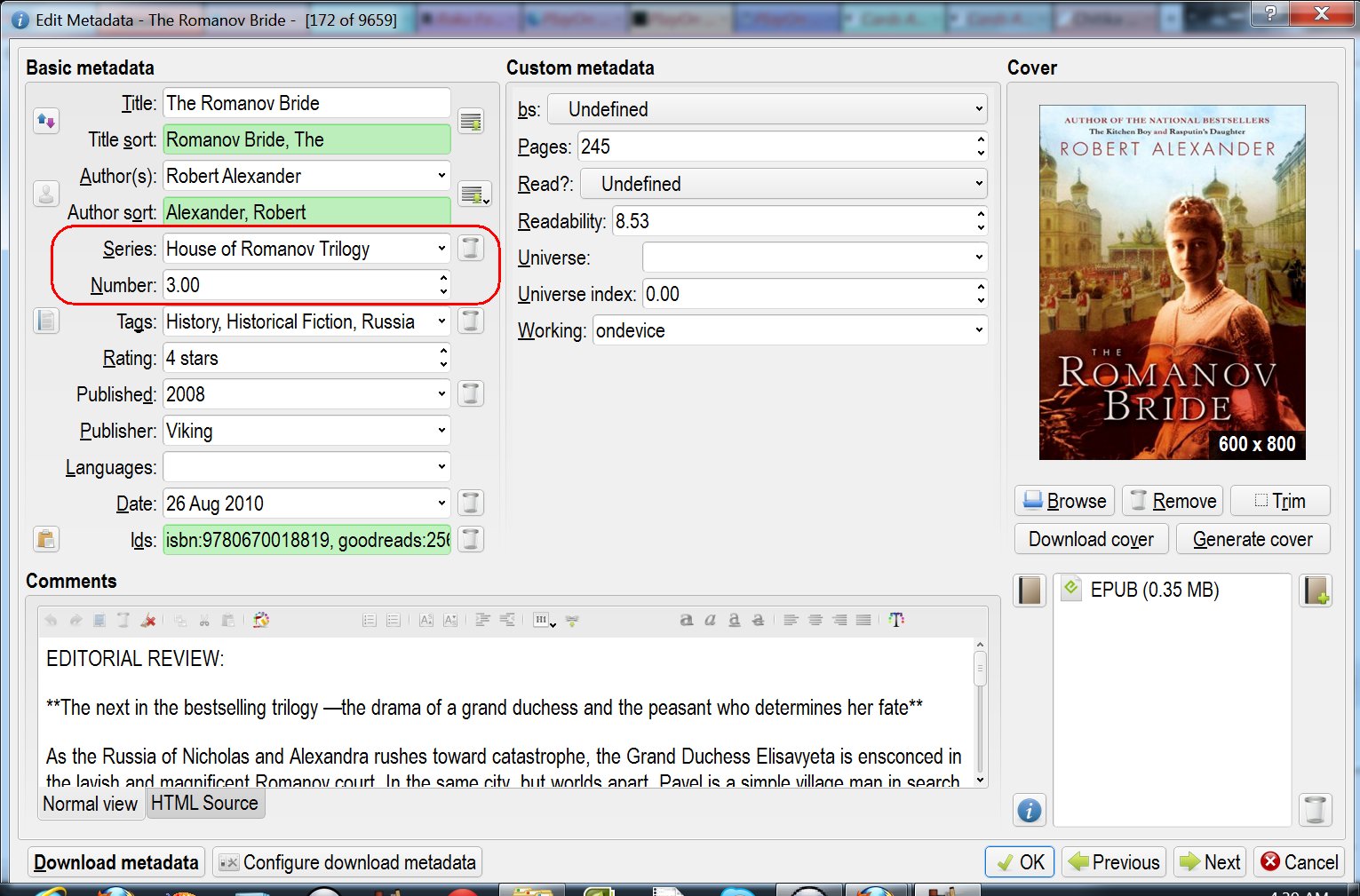
Task: Click the swap title and author icon
Action: (x=46, y=120)
